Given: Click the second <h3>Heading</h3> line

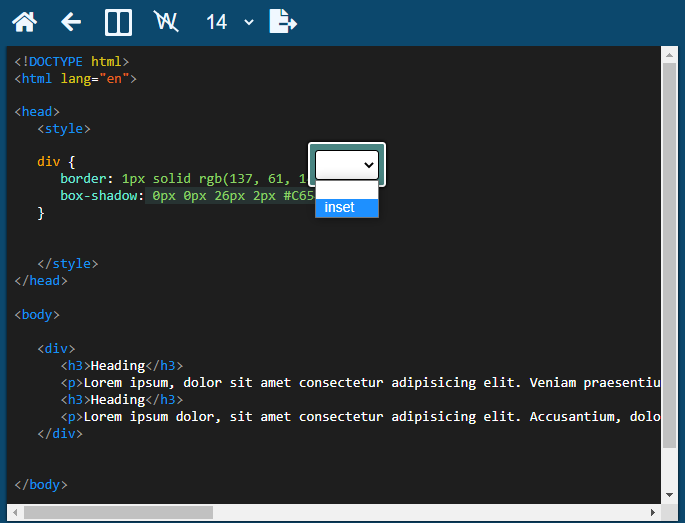Looking at the screenshot, I should pos(122,400).
